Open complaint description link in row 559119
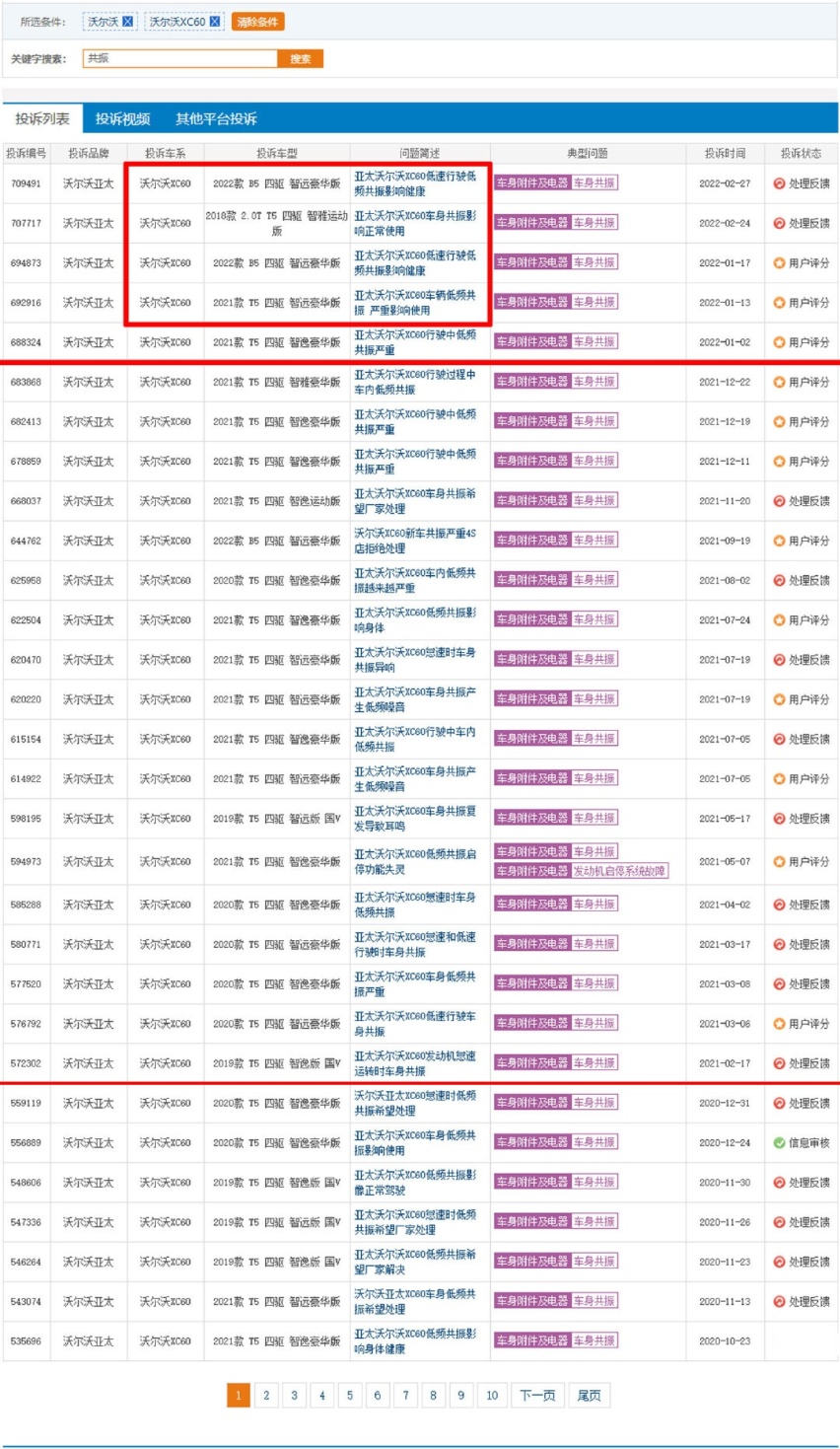This screenshot has height=1449, width=840. 415,1103
